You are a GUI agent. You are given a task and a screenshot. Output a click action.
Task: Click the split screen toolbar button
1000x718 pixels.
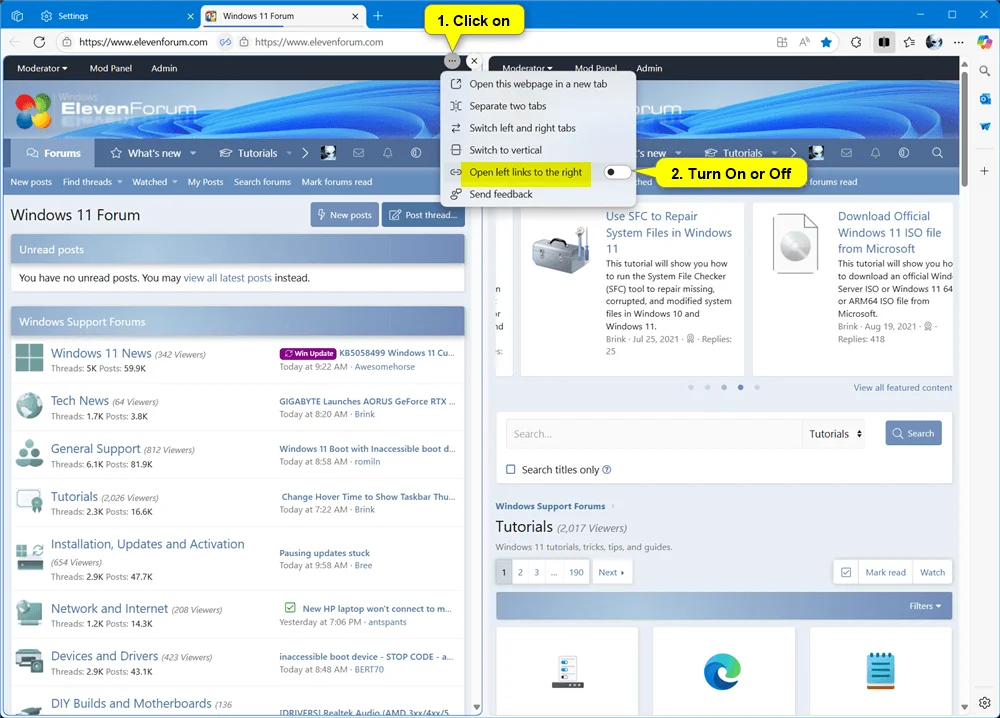883,42
